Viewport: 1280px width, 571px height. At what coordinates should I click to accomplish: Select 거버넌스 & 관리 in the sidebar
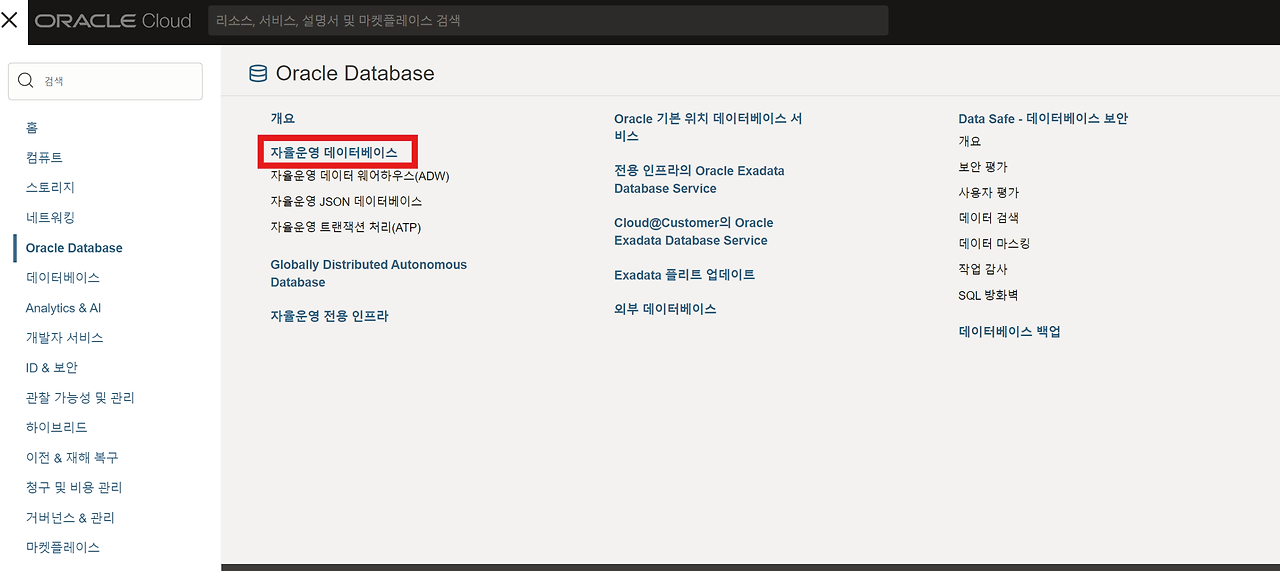pyautogui.click(x=70, y=518)
